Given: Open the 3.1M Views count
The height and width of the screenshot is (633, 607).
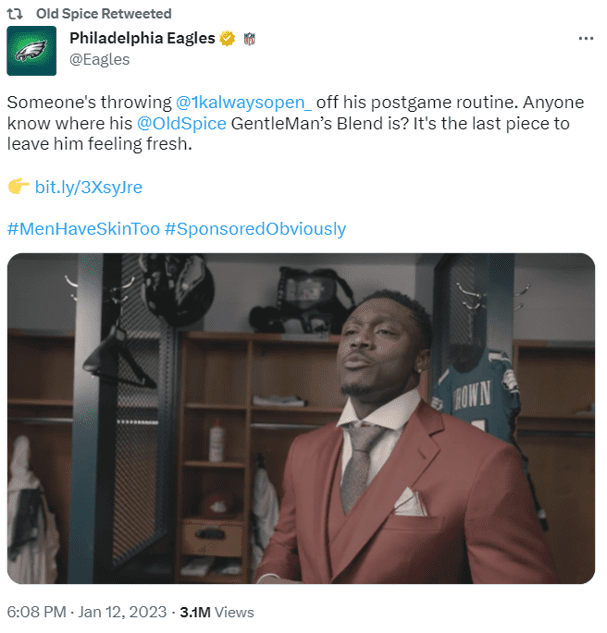Looking at the screenshot, I should point(217,612).
